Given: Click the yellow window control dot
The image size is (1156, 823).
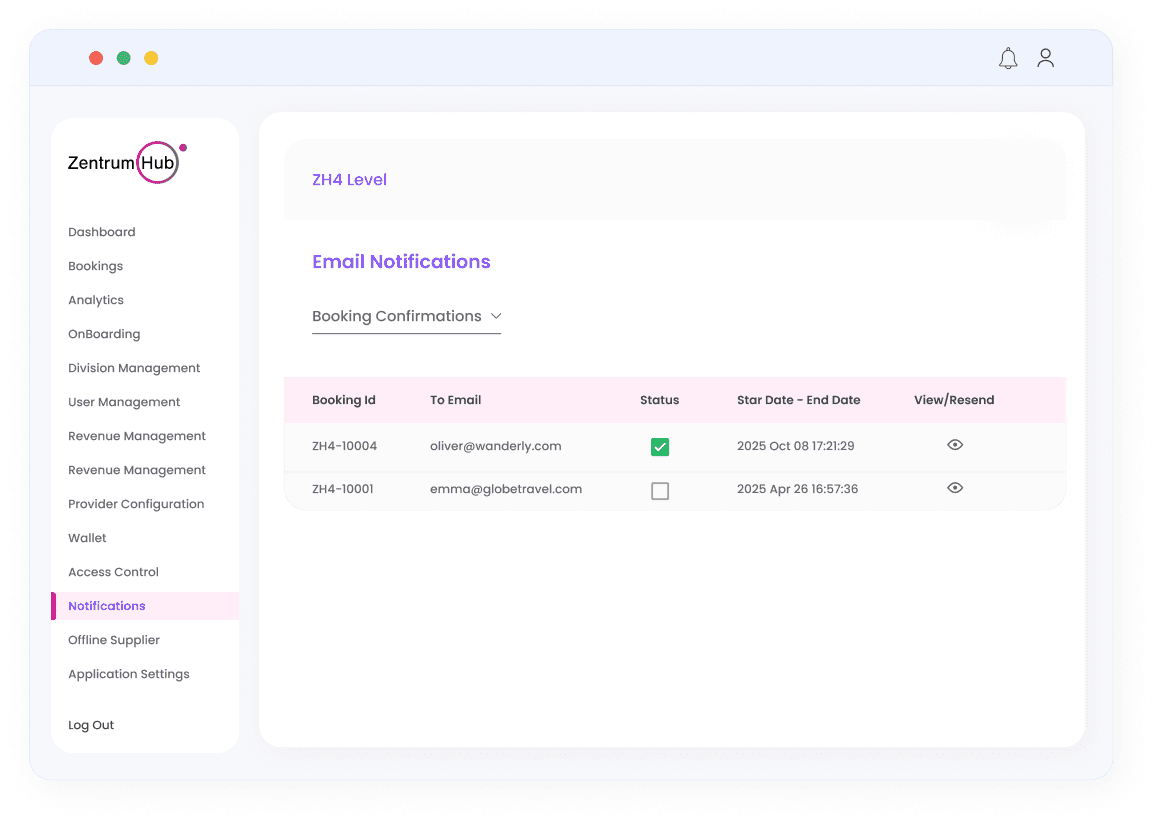Looking at the screenshot, I should click(x=151, y=58).
